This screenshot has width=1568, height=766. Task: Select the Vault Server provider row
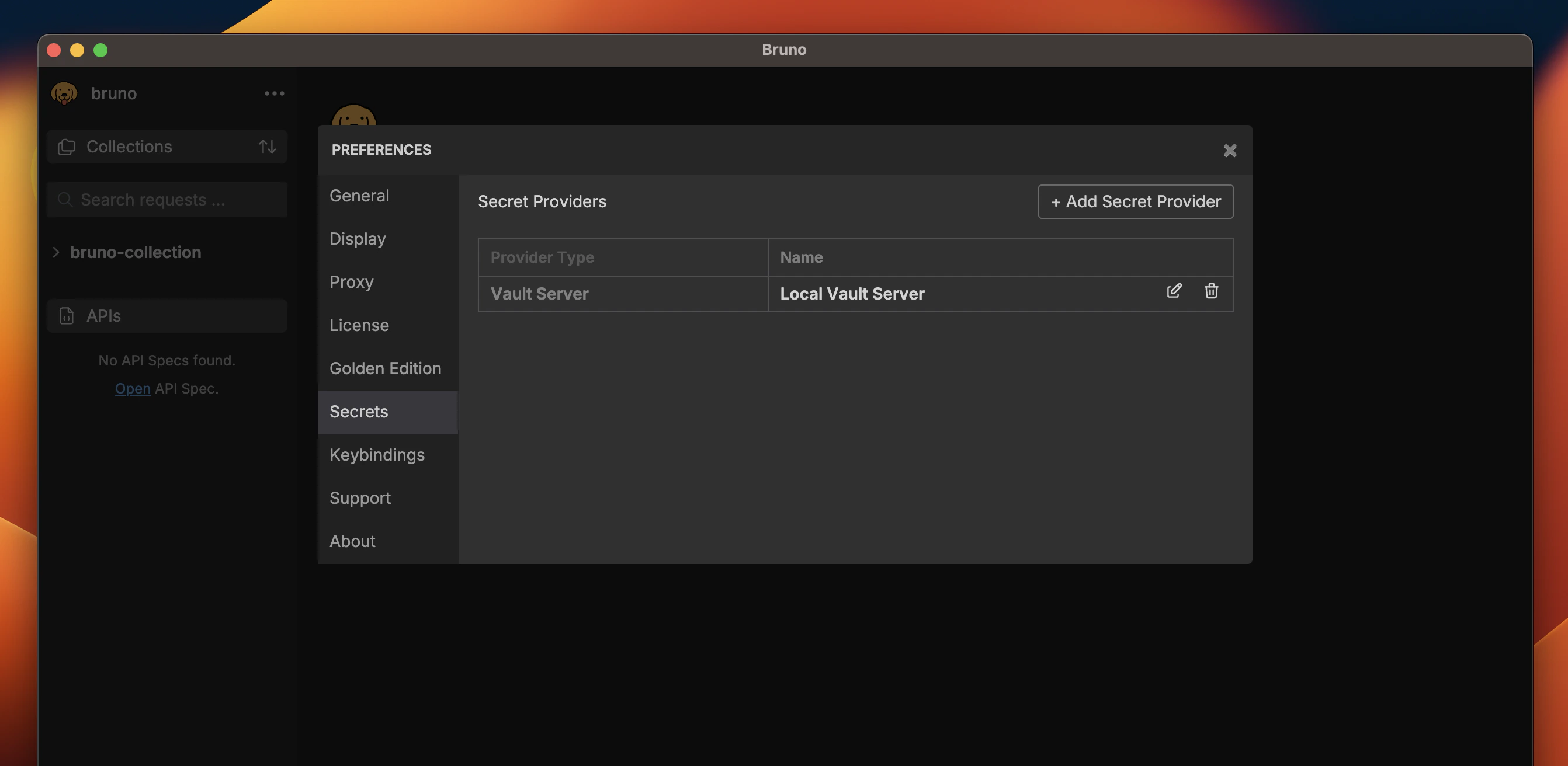click(x=539, y=293)
